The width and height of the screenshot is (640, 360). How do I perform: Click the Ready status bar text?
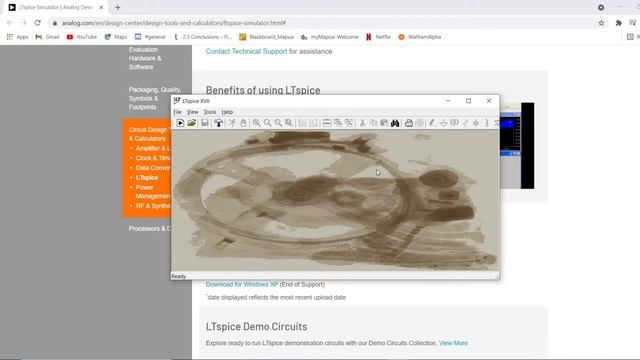click(178, 276)
